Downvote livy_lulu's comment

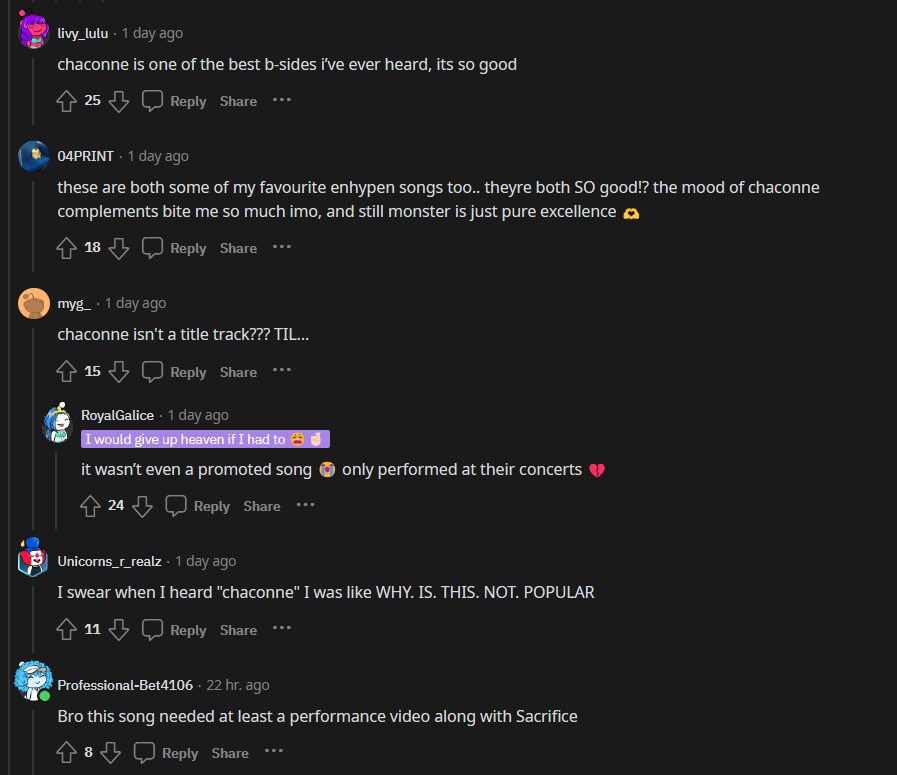point(118,101)
